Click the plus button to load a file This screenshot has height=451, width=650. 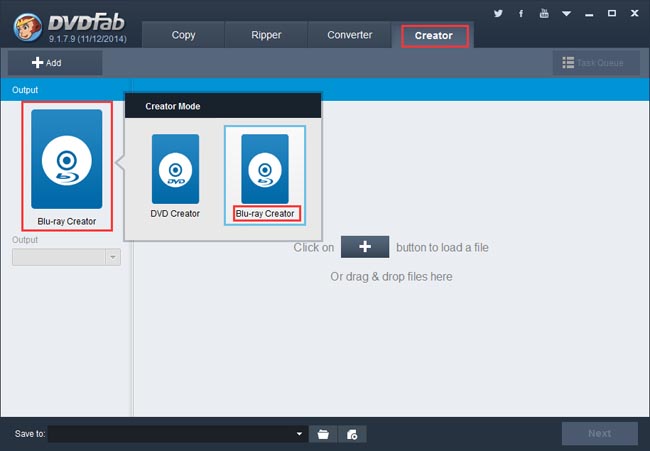(x=365, y=247)
